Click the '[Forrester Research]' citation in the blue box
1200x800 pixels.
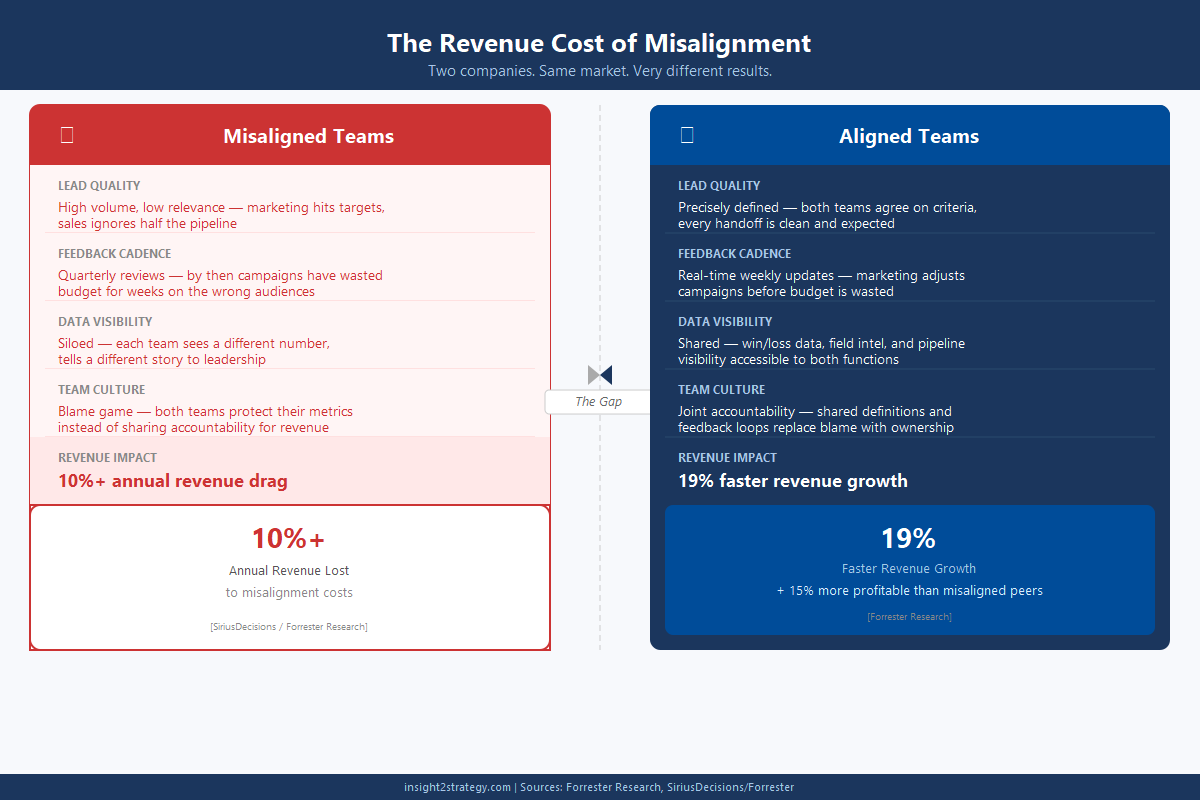pyautogui.click(x=909, y=617)
